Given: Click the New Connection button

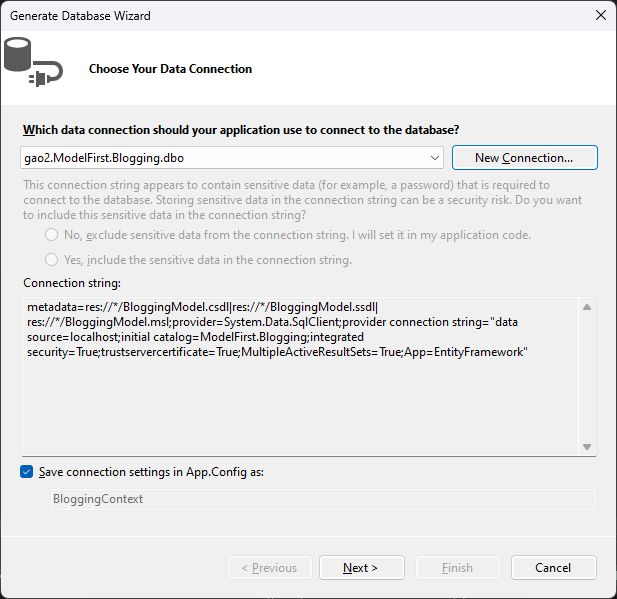Looking at the screenshot, I should (524, 158).
